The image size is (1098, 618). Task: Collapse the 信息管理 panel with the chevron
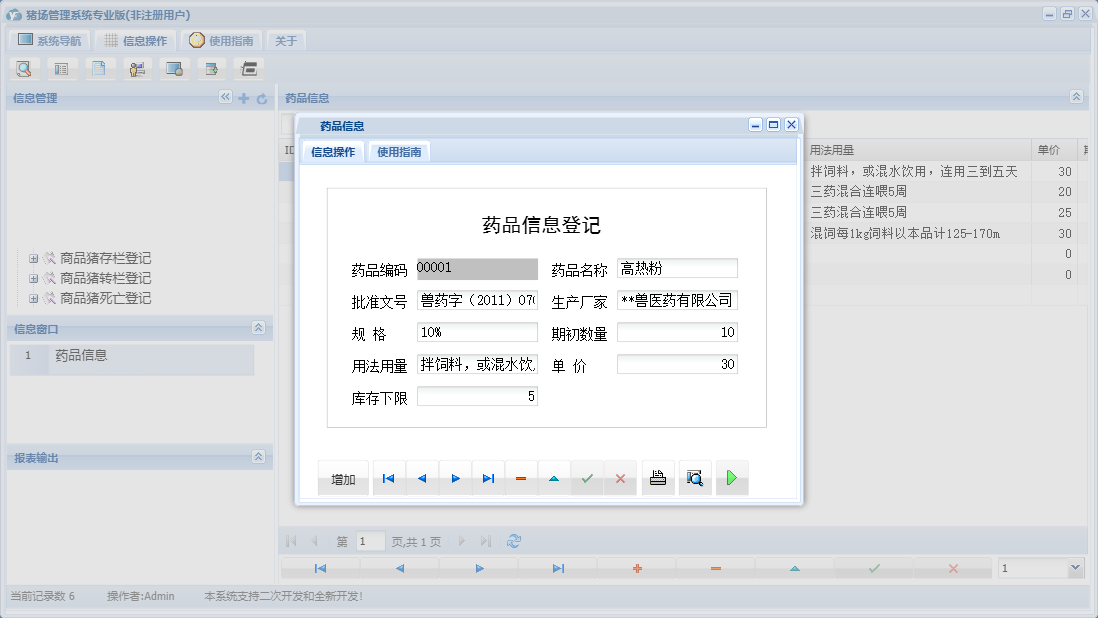click(224, 97)
